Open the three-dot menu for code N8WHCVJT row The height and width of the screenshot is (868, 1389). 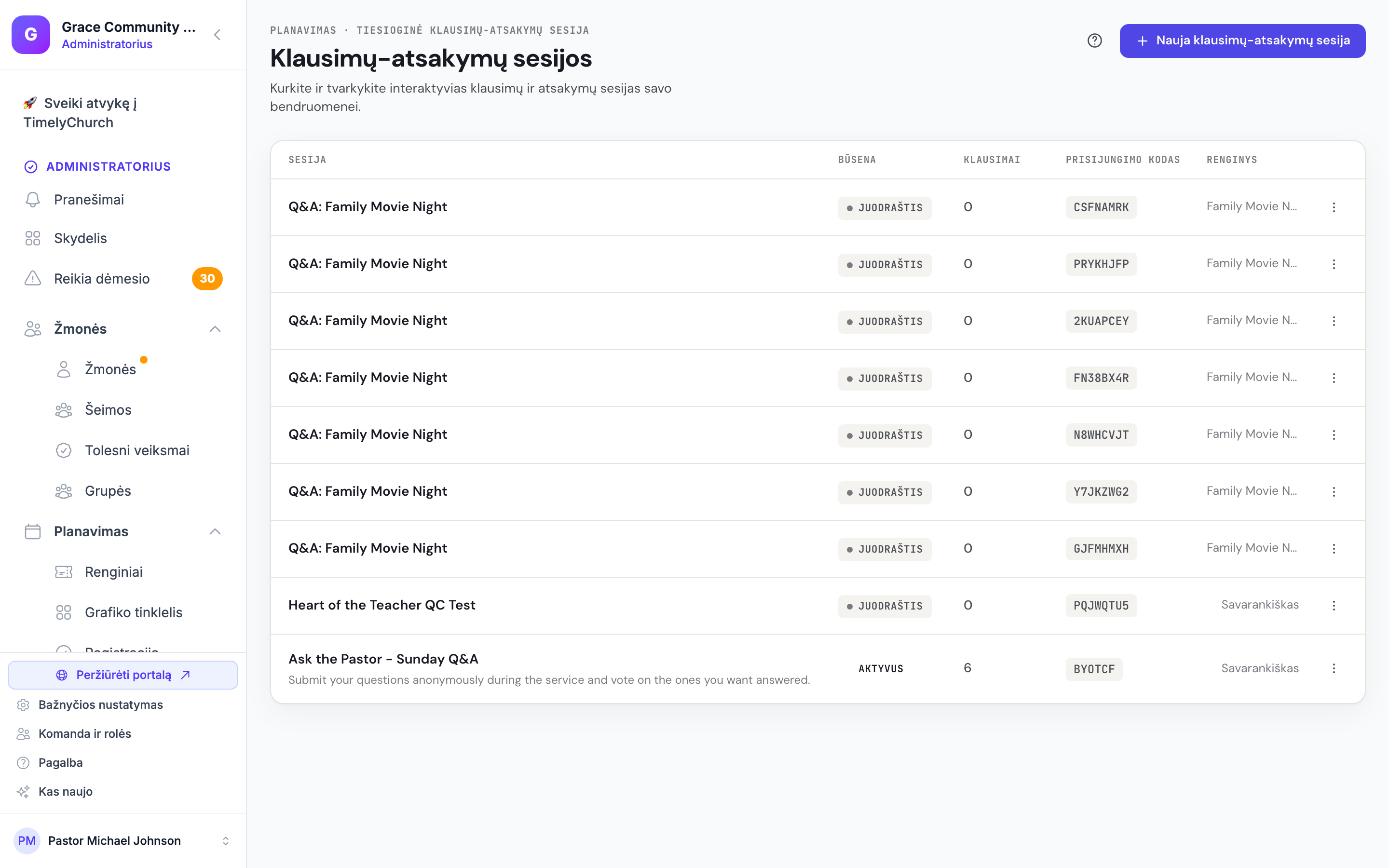pos(1334,434)
